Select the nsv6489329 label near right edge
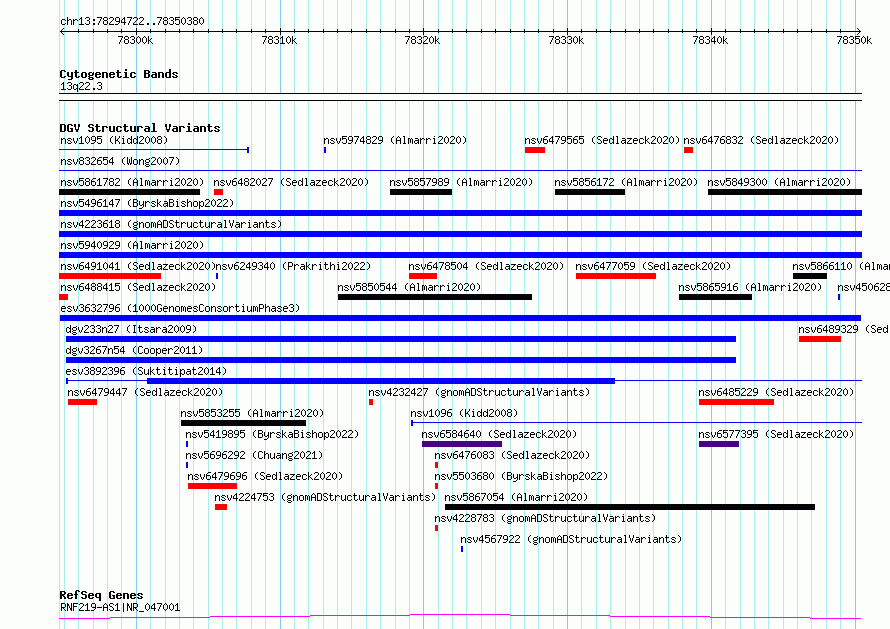The image size is (890, 629). coord(844,329)
